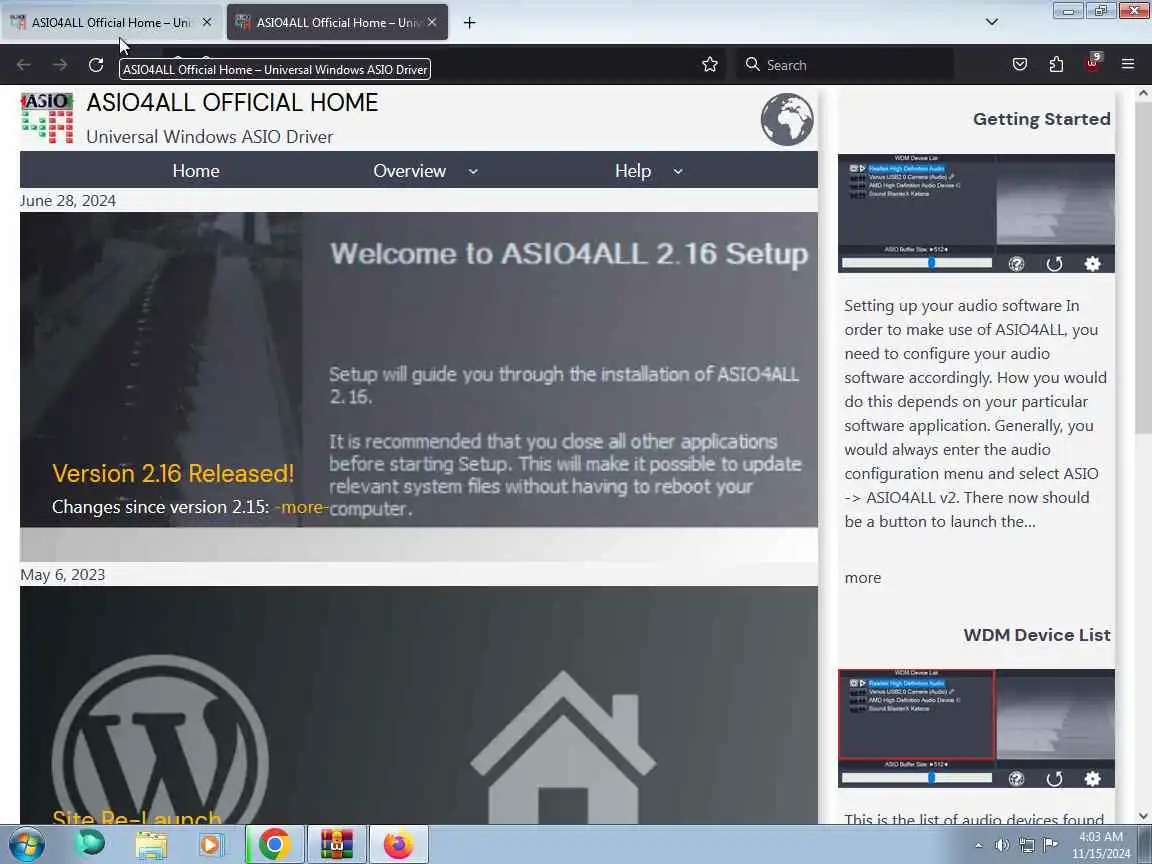Open the Help menu item
The height and width of the screenshot is (864, 1152).
633,170
